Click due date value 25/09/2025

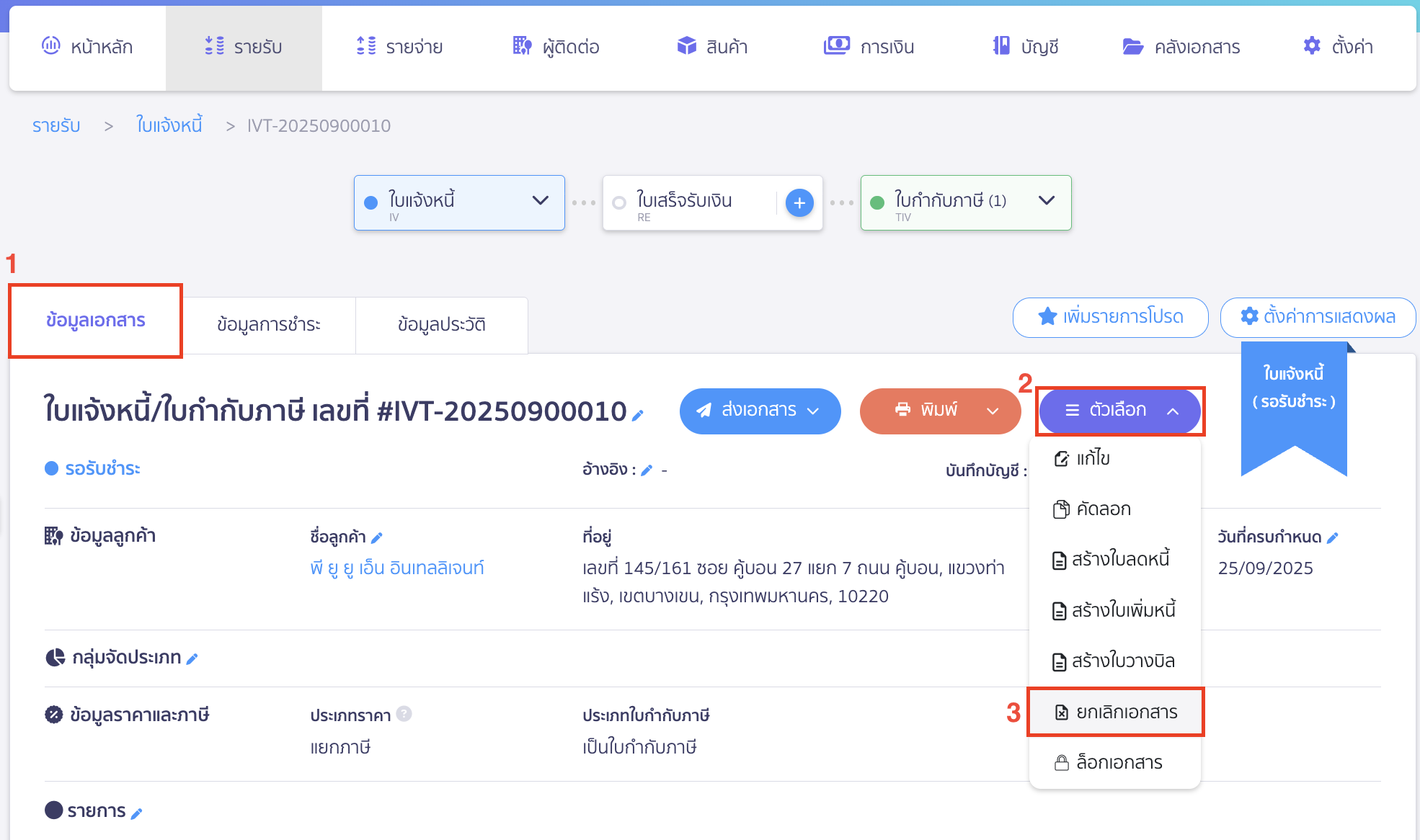[1265, 568]
